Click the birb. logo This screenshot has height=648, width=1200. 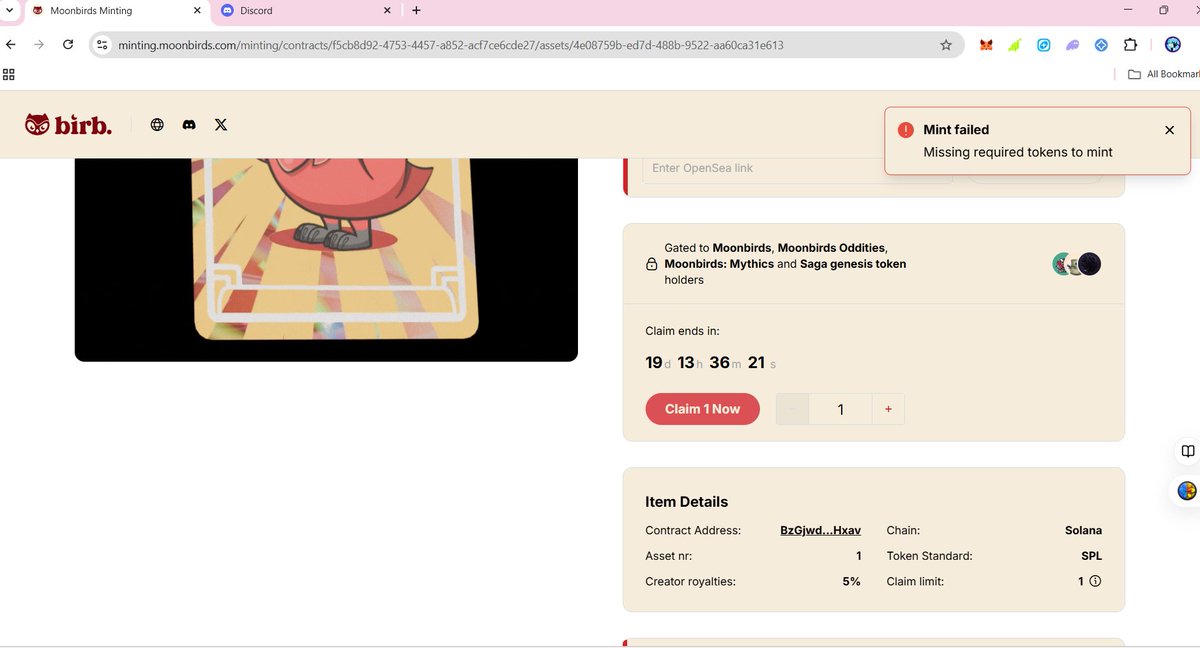(68, 125)
